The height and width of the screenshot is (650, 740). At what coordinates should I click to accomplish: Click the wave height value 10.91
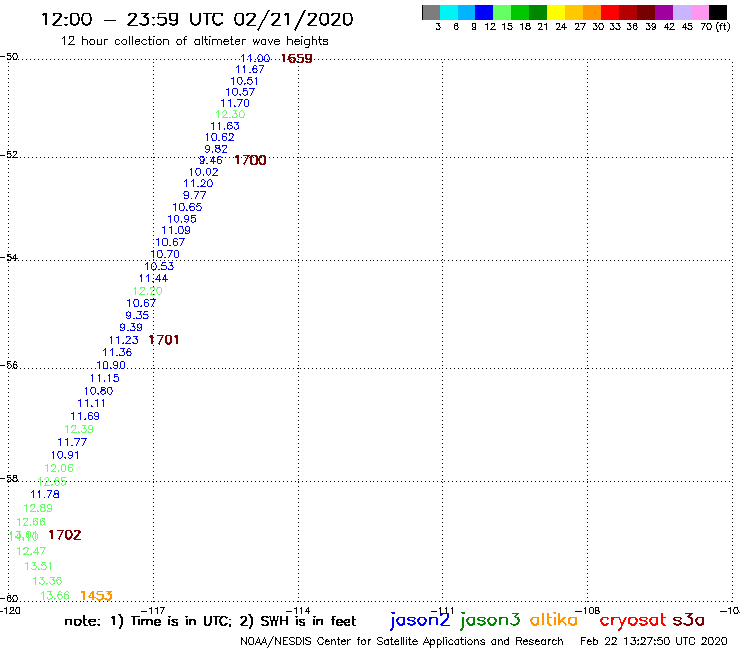[65, 456]
